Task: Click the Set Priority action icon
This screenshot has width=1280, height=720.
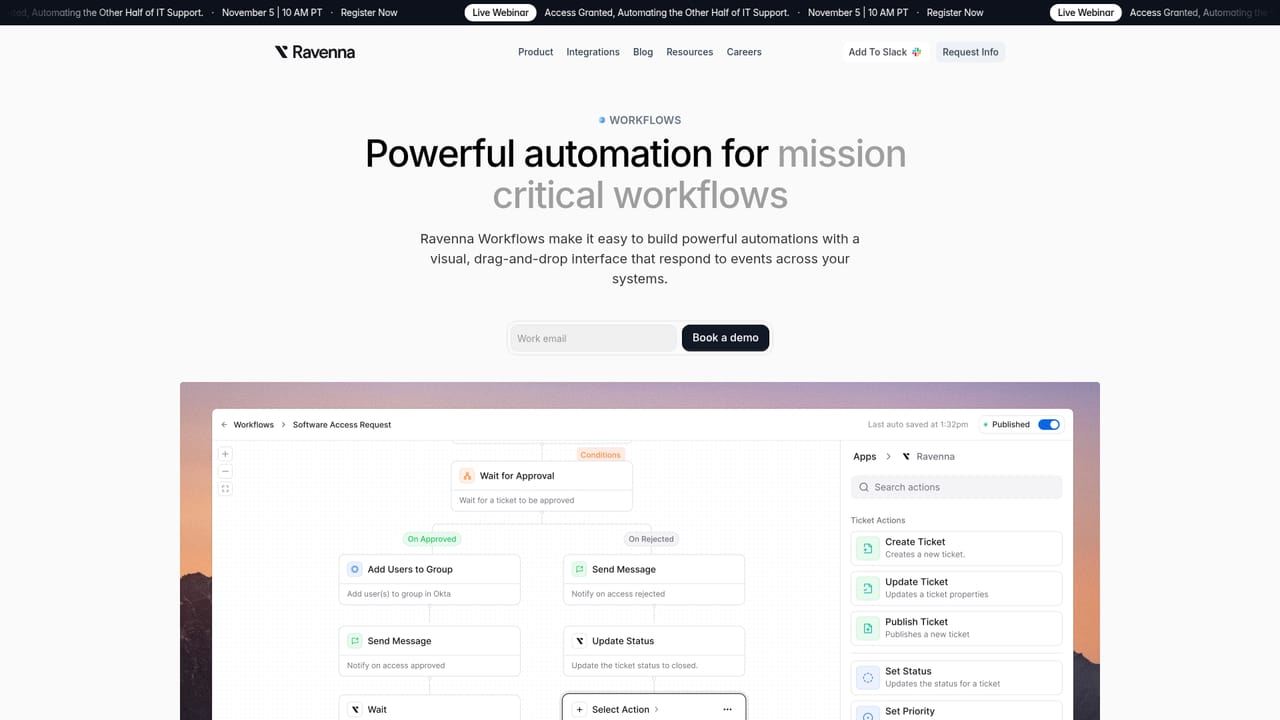Action: click(867, 713)
